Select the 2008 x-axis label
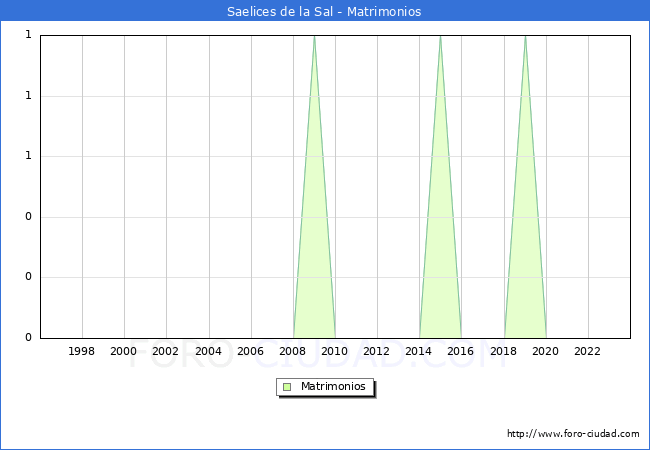The width and height of the screenshot is (650, 450). pyautogui.click(x=293, y=351)
